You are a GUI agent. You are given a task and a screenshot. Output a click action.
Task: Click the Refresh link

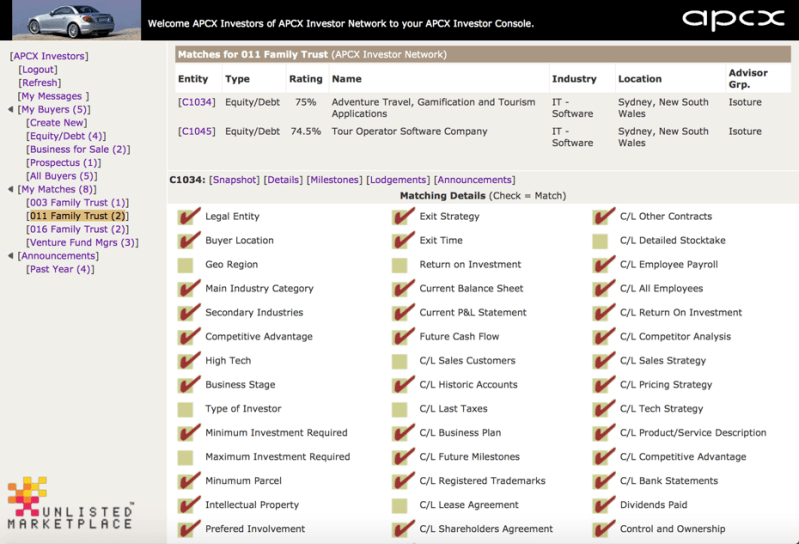[40, 83]
